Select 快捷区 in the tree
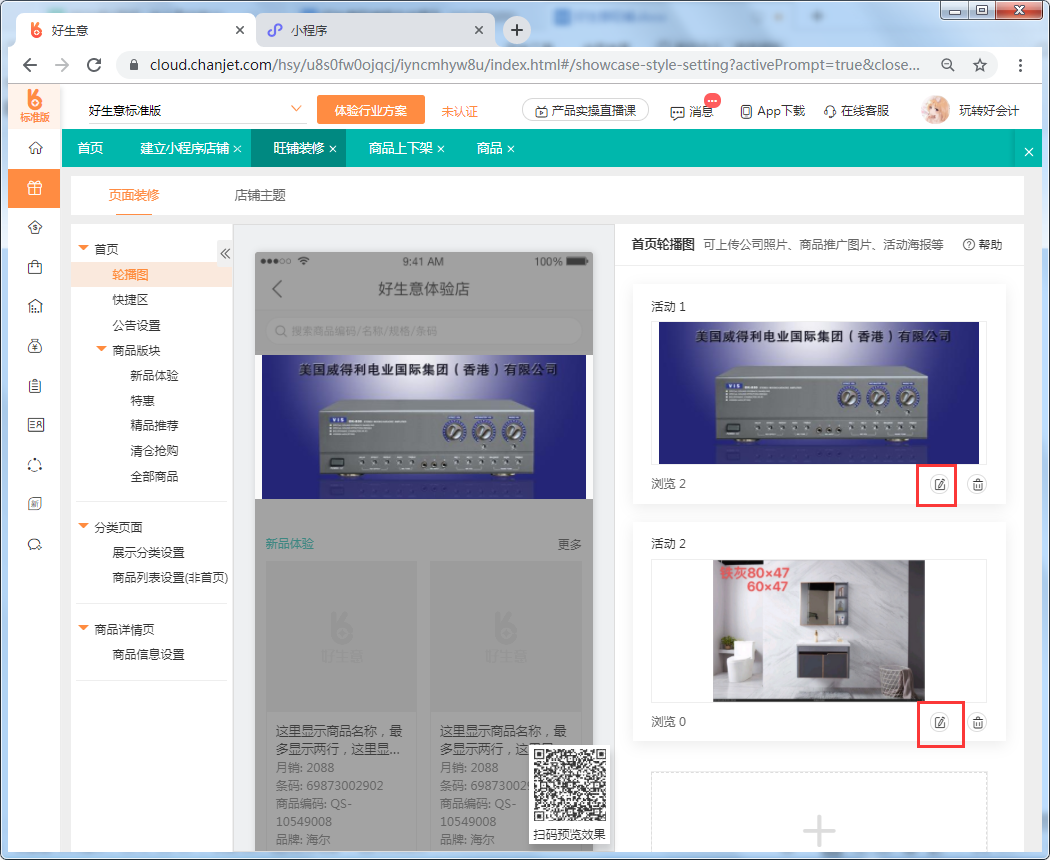 [x=130, y=299]
